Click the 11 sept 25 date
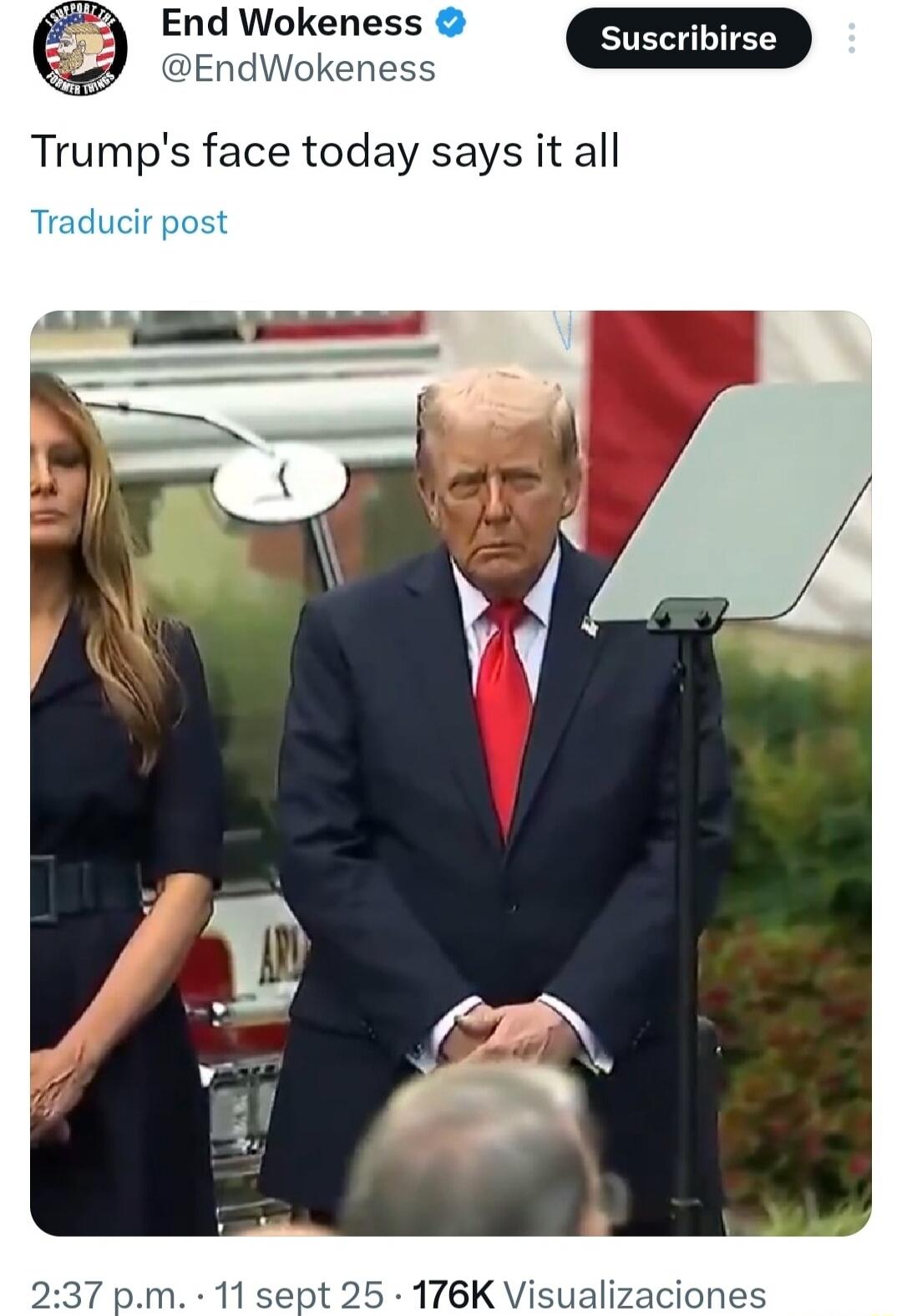The width and height of the screenshot is (902, 1316). point(299,1294)
